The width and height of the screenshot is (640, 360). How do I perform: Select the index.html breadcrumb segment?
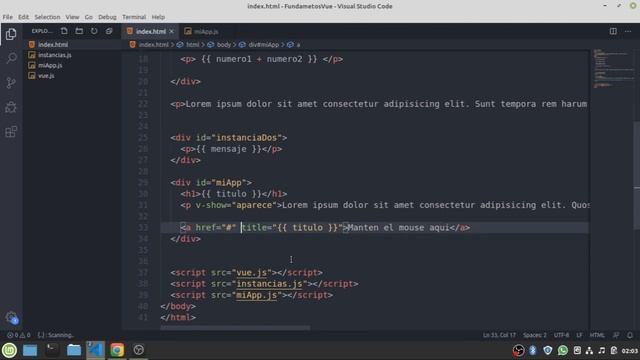coord(149,44)
